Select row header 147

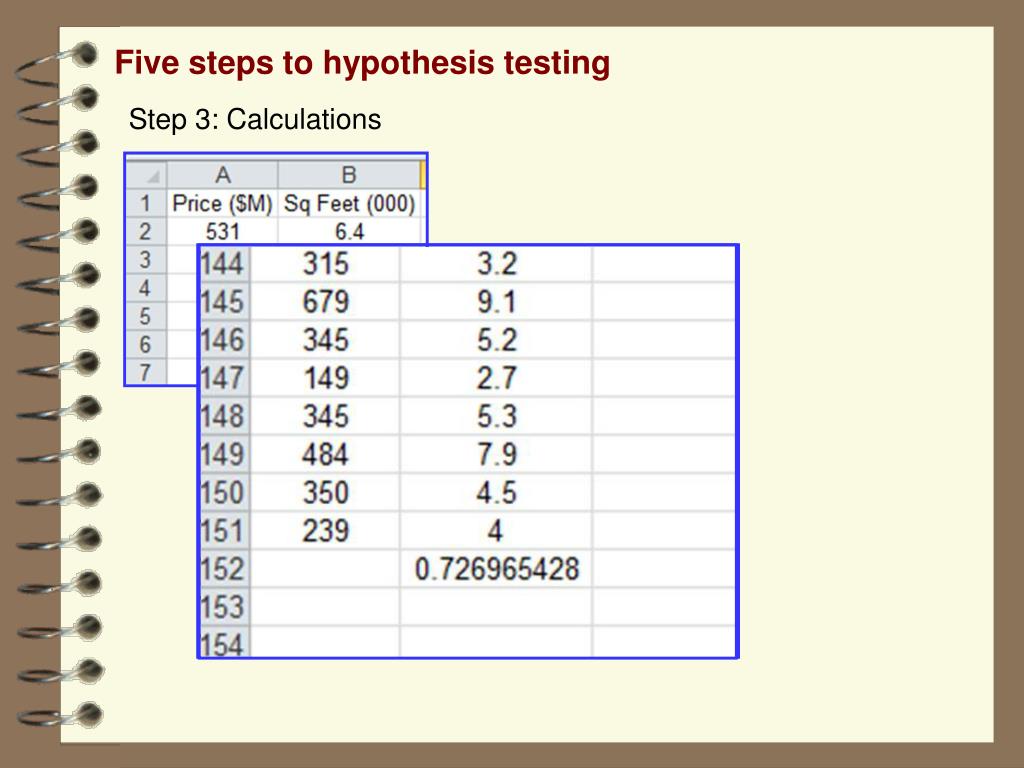tap(224, 377)
